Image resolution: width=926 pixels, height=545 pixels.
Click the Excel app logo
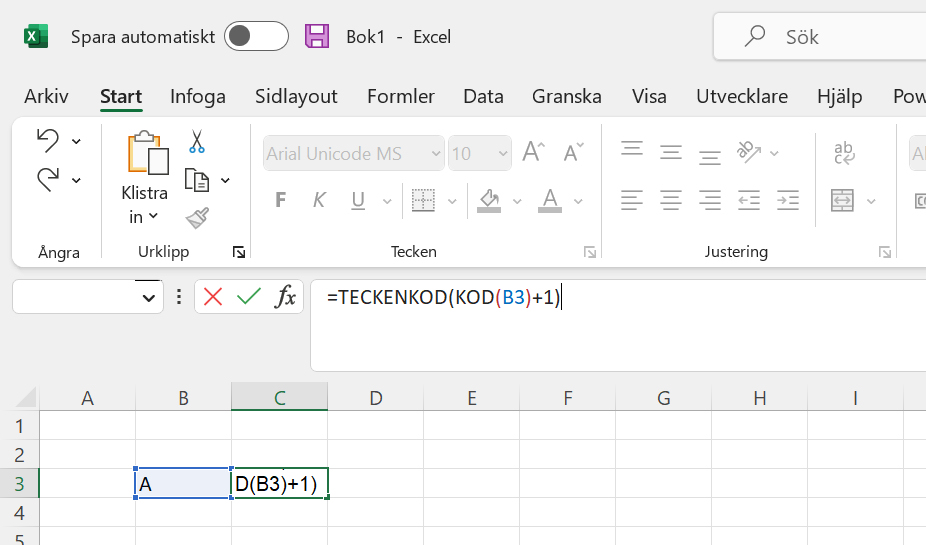point(35,37)
